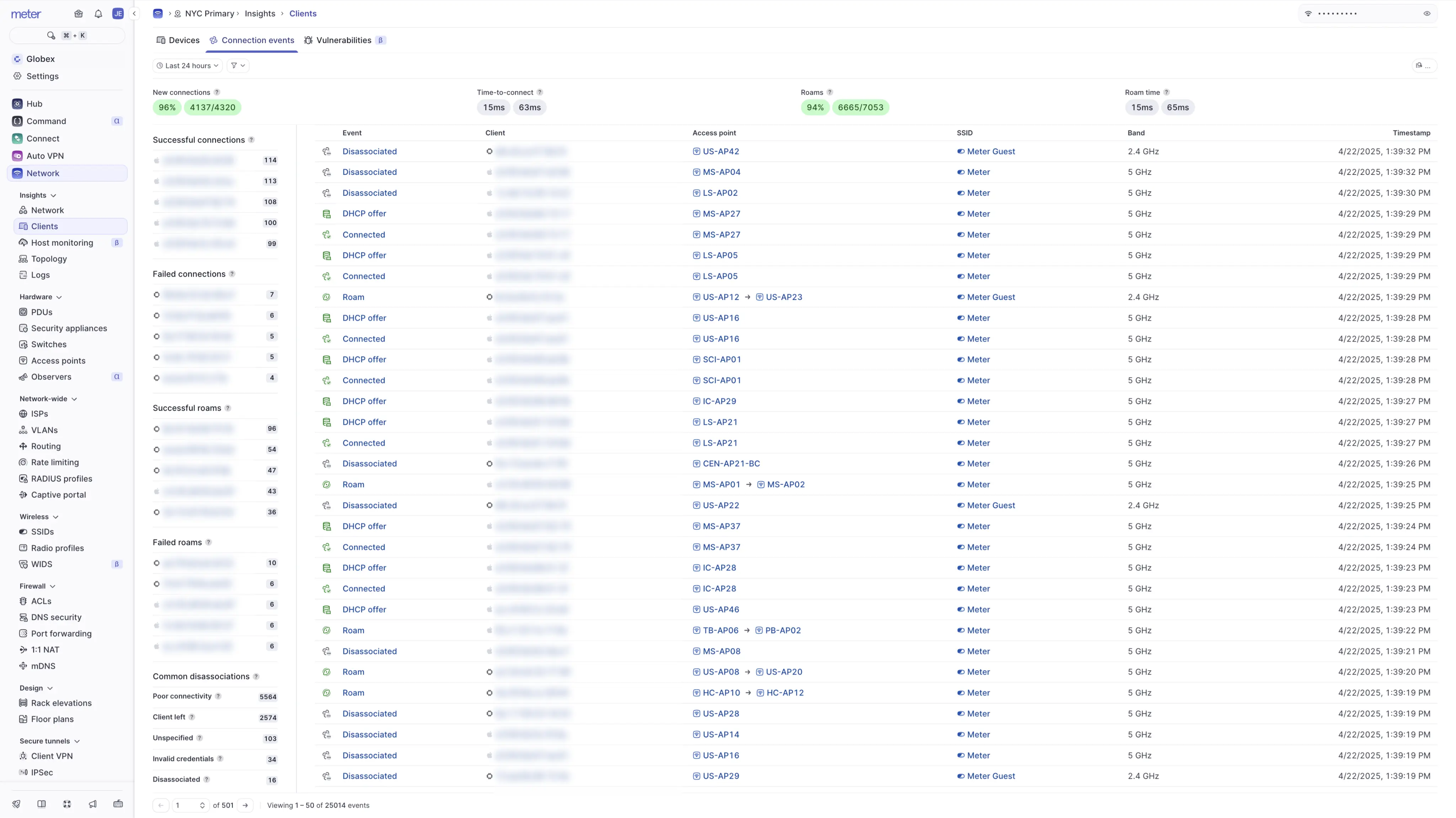Switch to the Devices tab
This screenshot has width=1456, height=818.
178,40
